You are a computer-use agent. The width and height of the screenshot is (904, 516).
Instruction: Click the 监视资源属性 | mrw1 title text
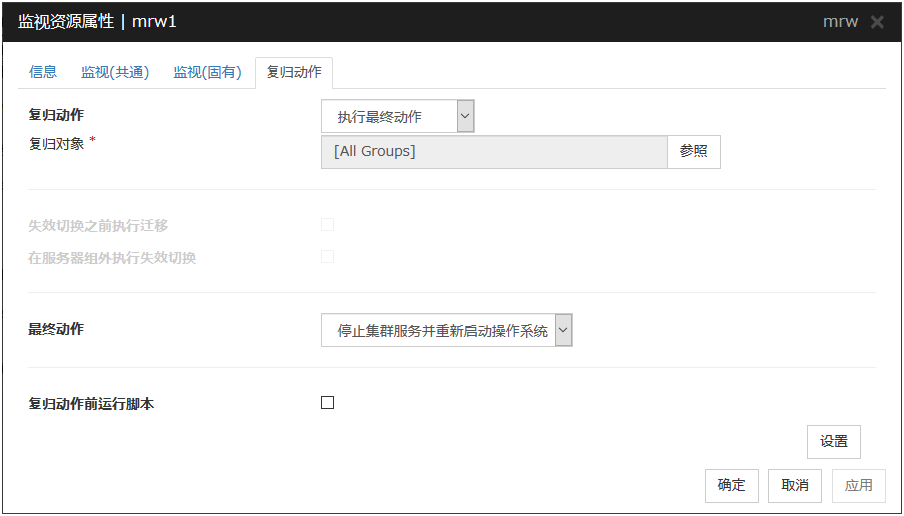point(97,22)
